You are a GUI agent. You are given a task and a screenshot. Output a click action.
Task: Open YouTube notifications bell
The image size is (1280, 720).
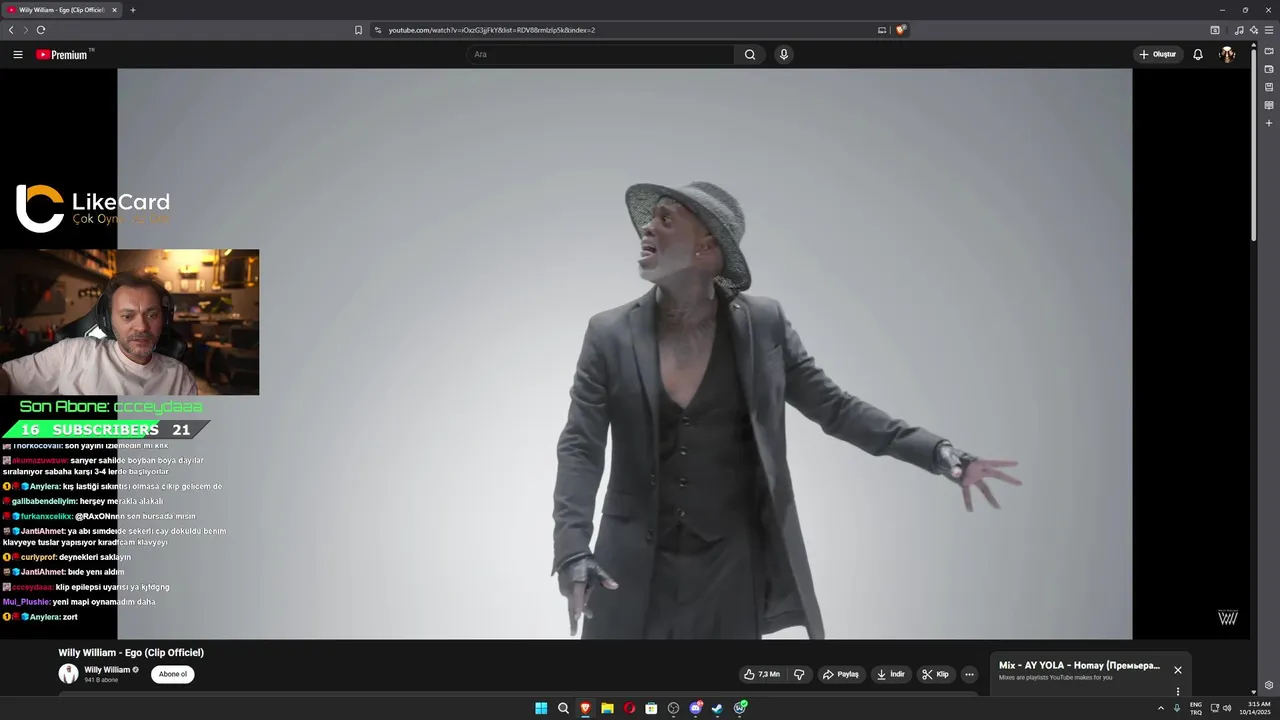click(1198, 55)
